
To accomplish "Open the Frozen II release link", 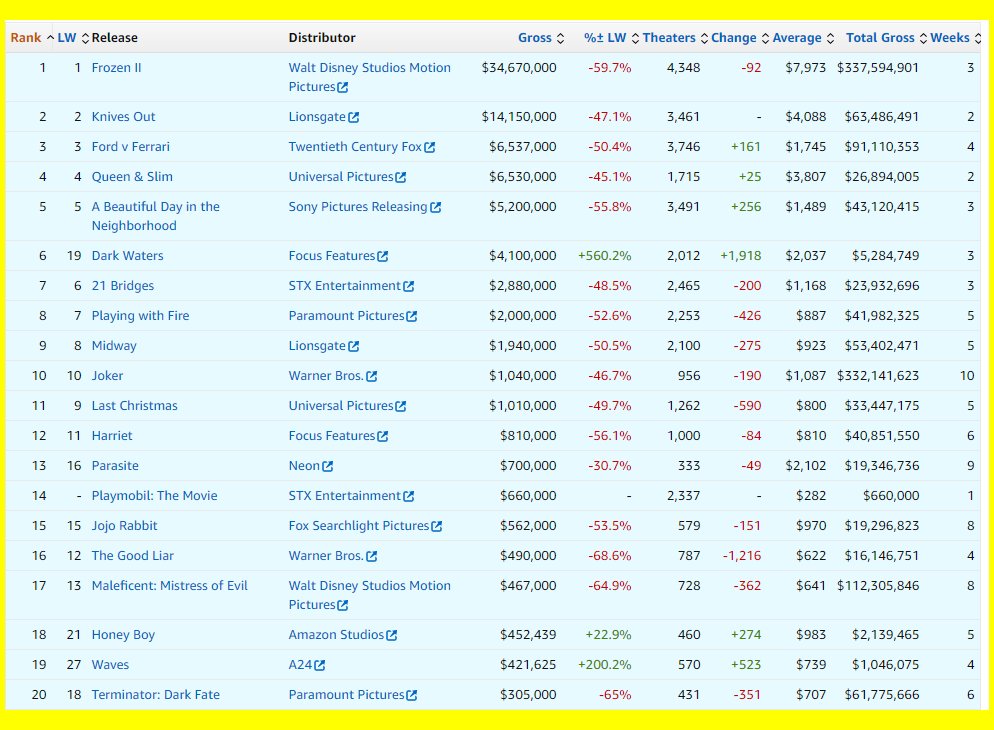I will pyautogui.click(x=116, y=68).
